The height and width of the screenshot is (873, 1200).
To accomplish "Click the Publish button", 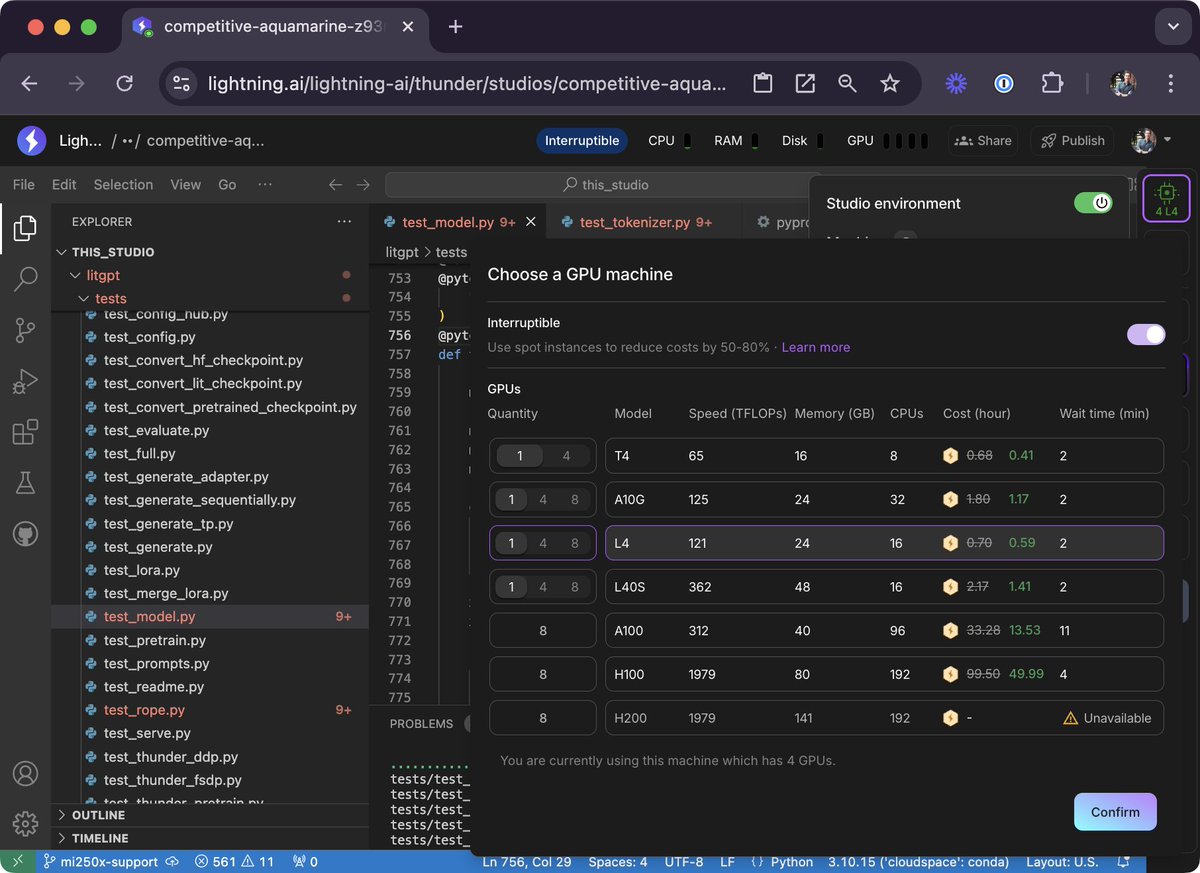I will [x=1072, y=141].
